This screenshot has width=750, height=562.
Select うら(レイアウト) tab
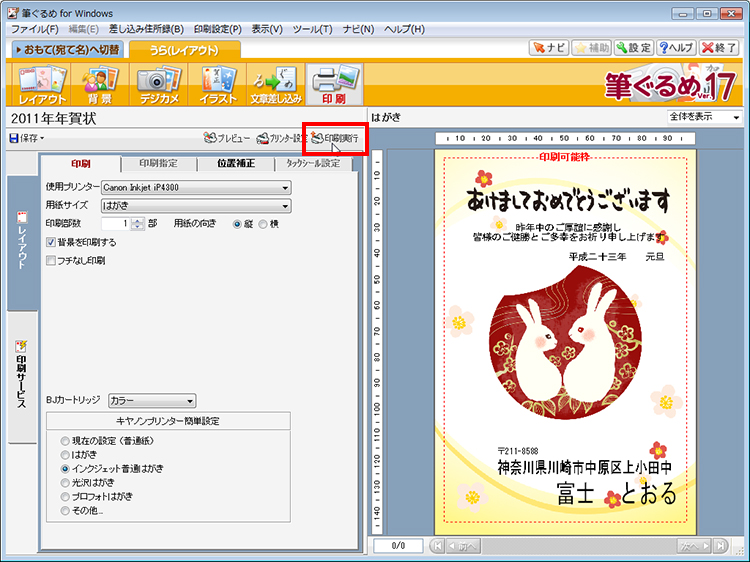[184, 50]
